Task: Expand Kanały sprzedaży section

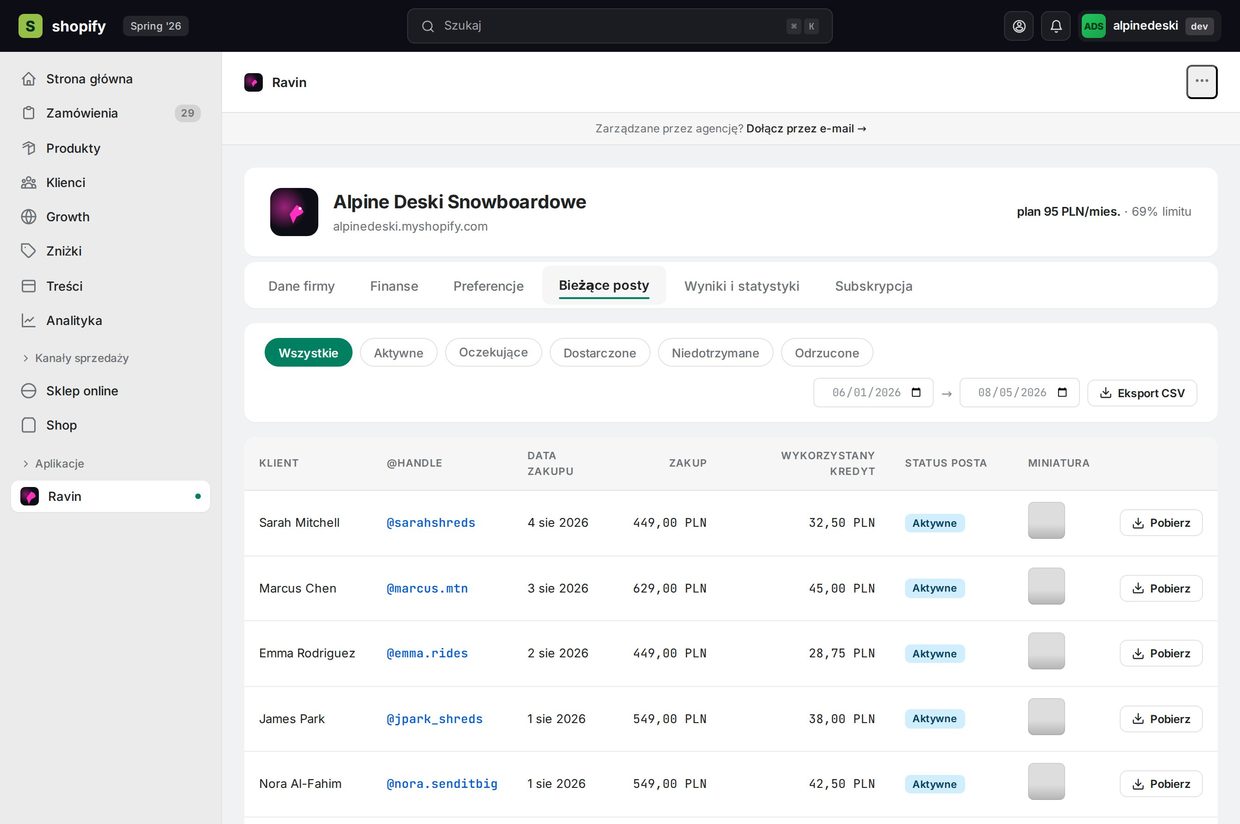Action: pyautogui.click(x=75, y=358)
